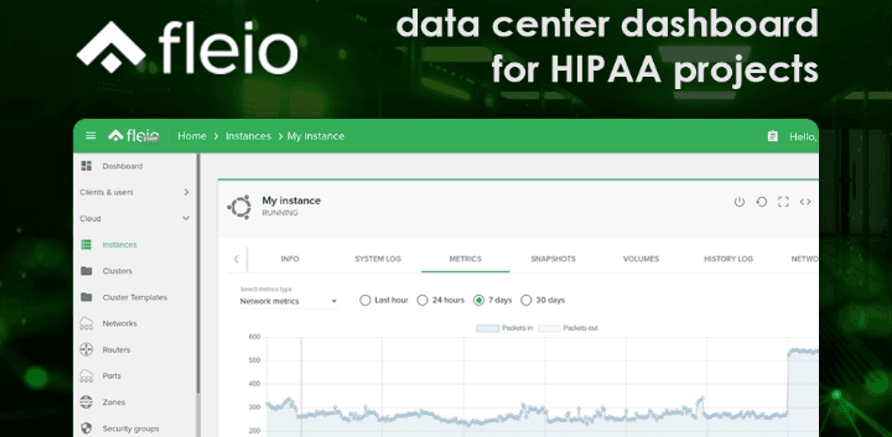This screenshot has width=892, height=437.
Task: Open Instances label in the sidebar
Action: click(119, 245)
